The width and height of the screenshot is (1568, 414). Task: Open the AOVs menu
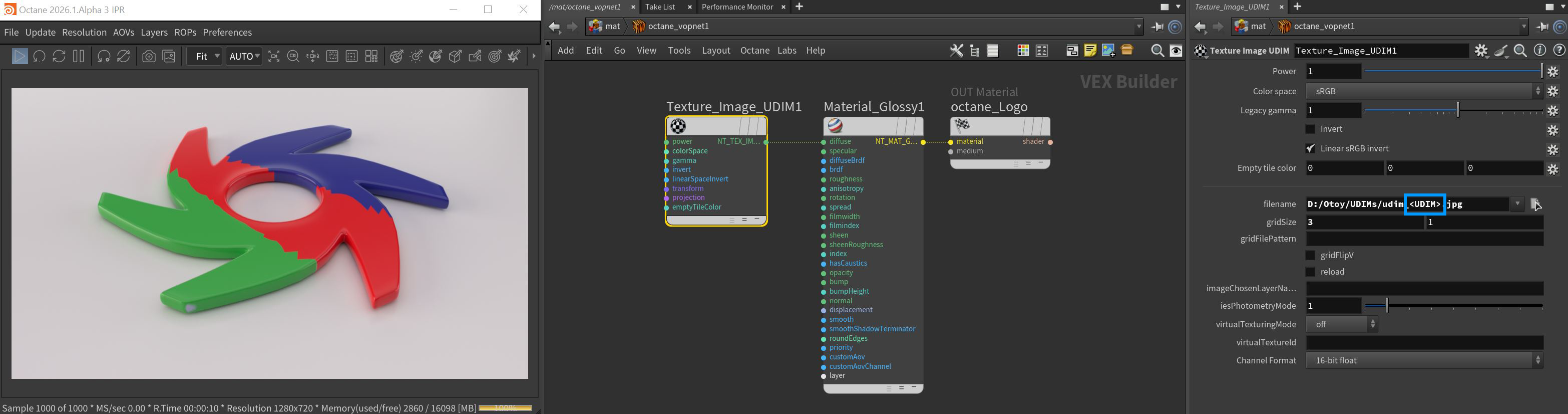pyautogui.click(x=124, y=32)
